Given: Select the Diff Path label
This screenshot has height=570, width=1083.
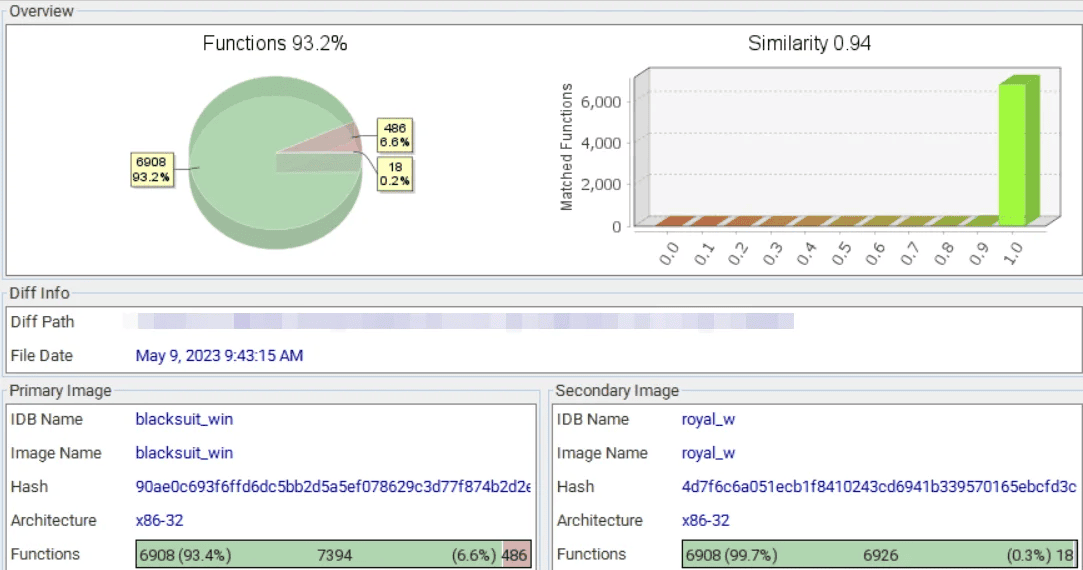Looking at the screenshot, I should click(x=42, y=322).
